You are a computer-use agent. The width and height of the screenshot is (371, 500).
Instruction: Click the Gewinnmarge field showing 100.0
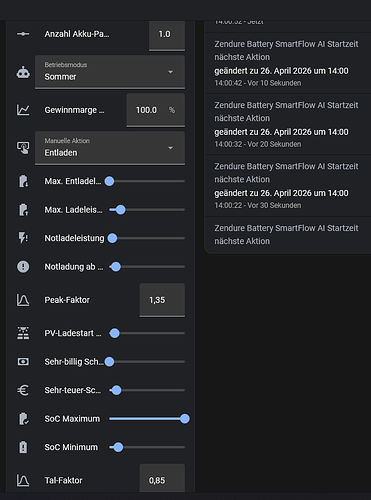point(156,110)
